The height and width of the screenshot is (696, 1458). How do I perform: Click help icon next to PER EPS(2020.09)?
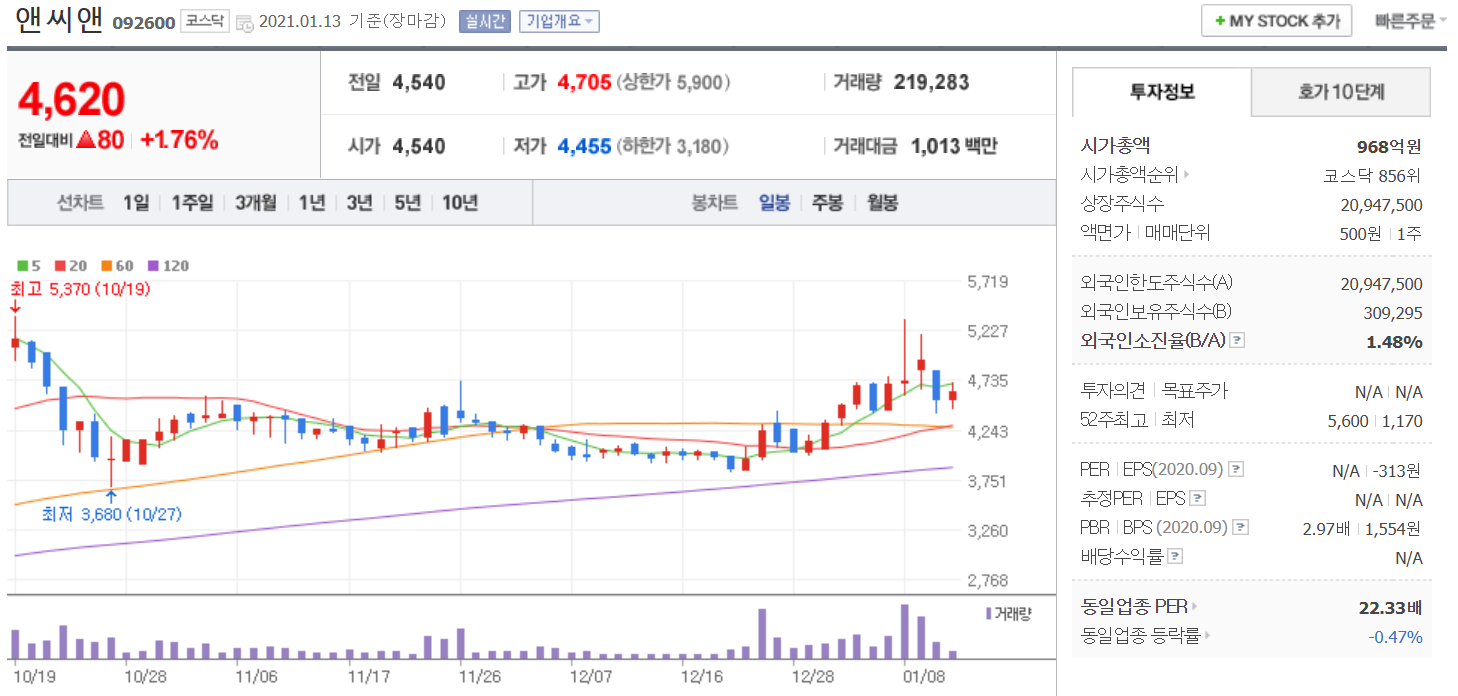point(1236,469)
